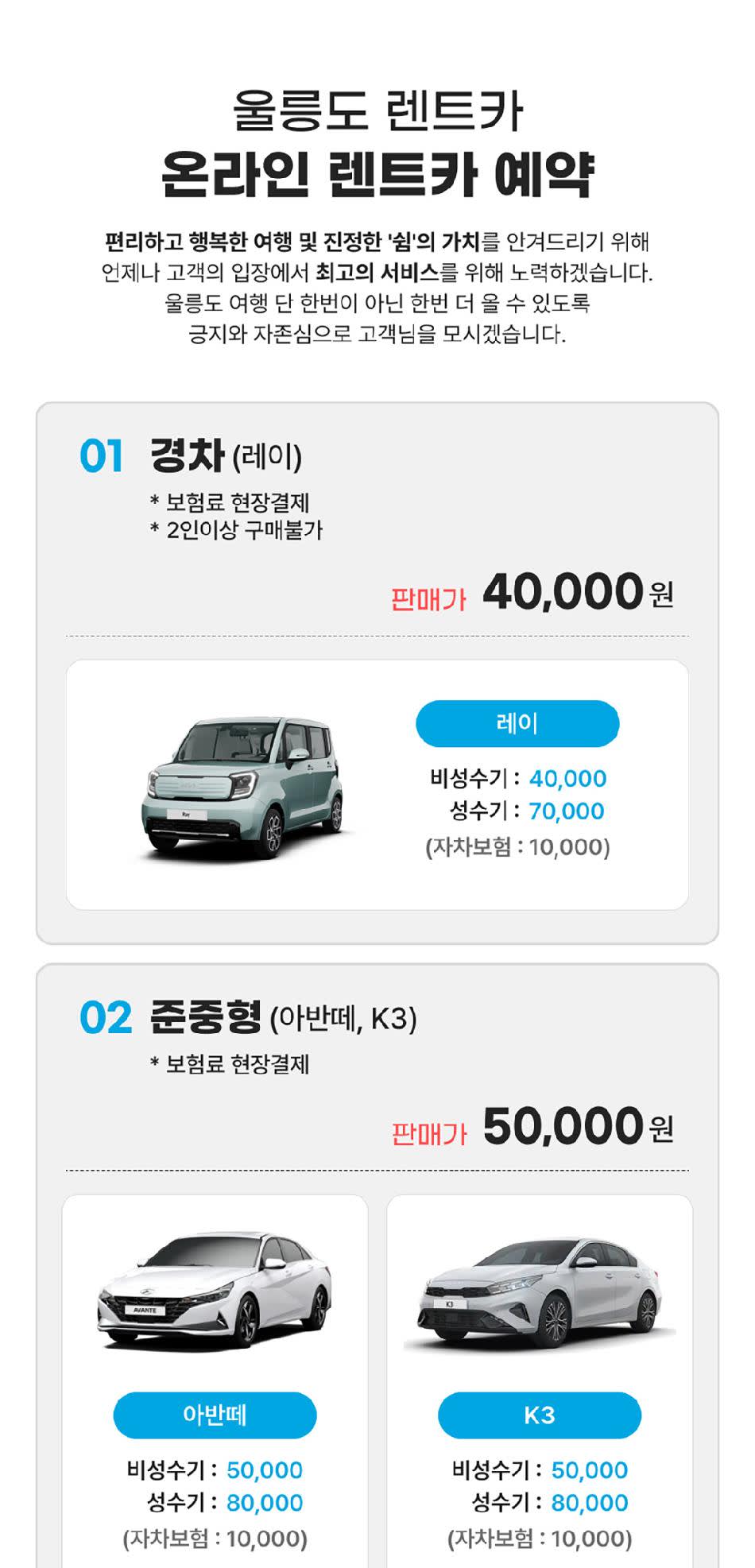Click the 울릉도 렌트카 heading

[x=377, y=110]
